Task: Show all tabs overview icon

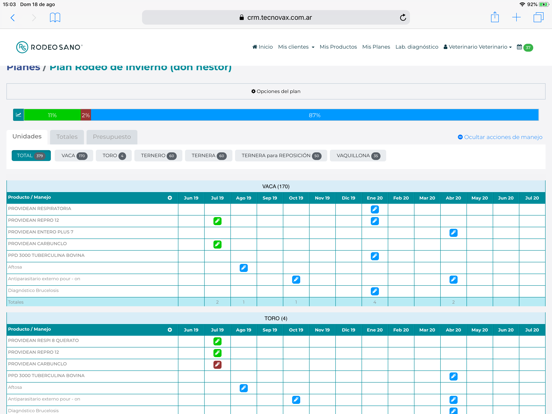Action: tap(538, 17)
